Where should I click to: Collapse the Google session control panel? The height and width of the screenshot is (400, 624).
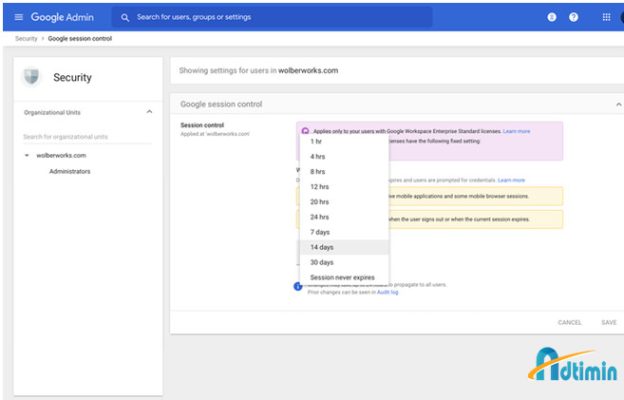coord(618,104)
